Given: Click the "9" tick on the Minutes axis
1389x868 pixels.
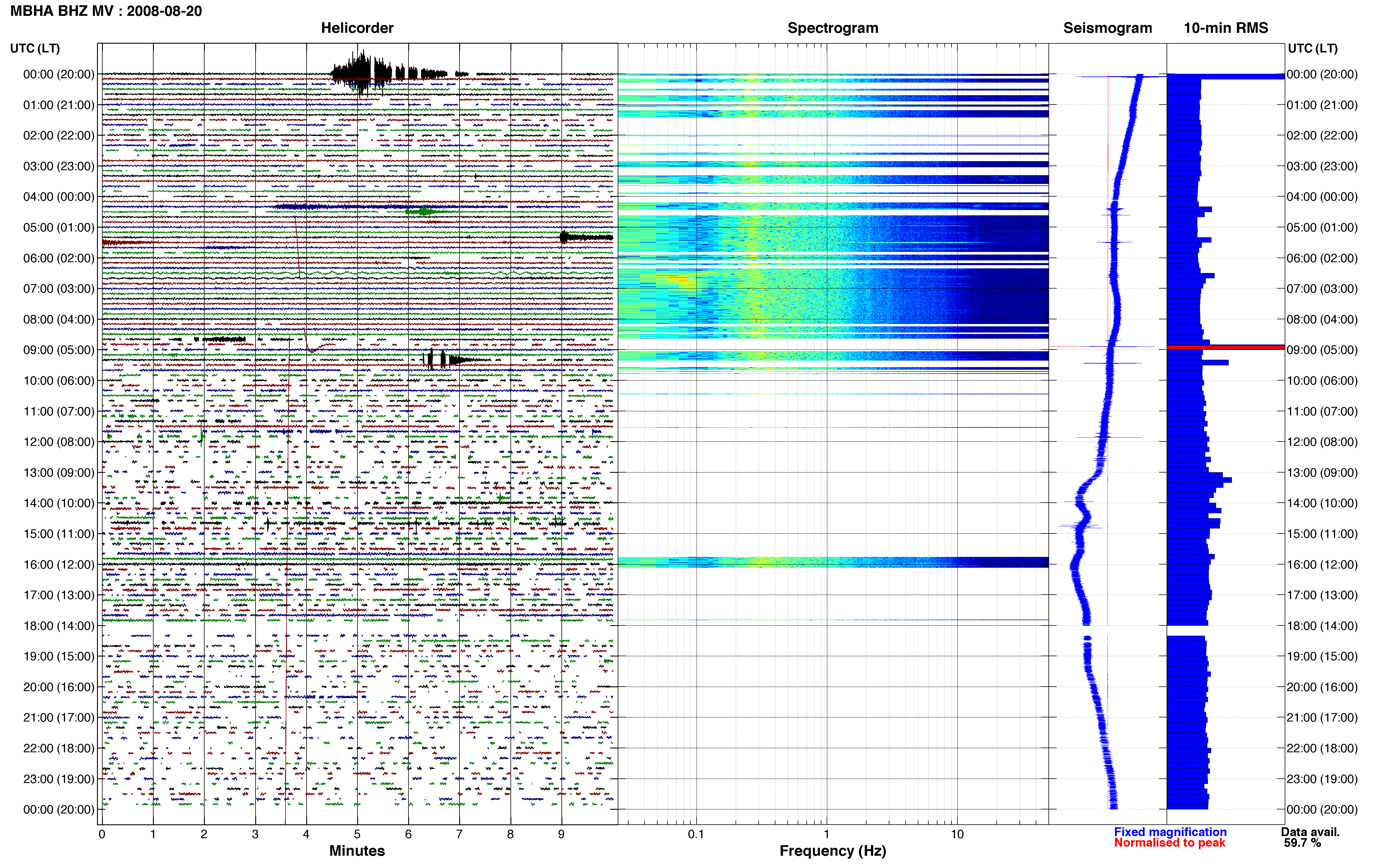Looking at the screenshot, I should tap(561, 834).
